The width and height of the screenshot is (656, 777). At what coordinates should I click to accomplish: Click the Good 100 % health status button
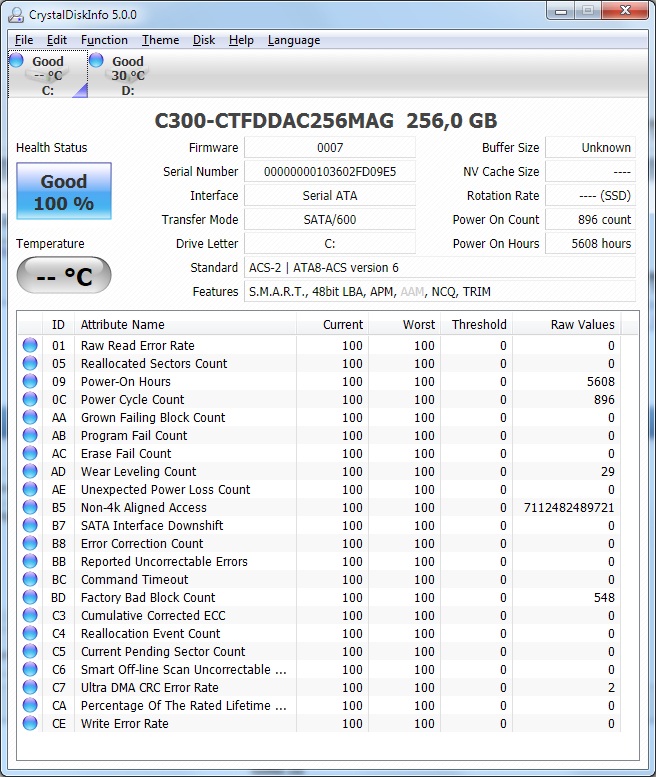pyautogui.click(x=64, y=191)
